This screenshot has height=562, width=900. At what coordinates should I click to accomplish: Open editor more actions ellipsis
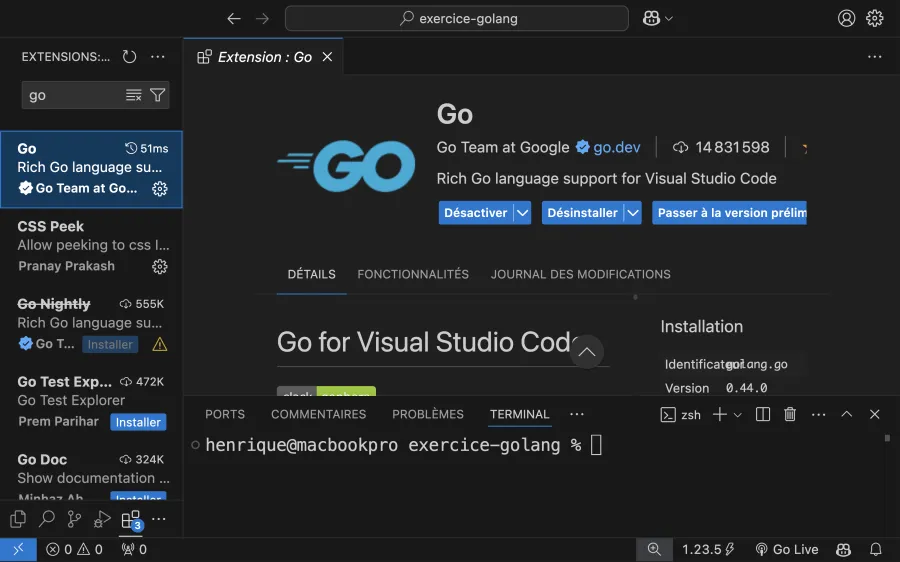coord(875,57)
